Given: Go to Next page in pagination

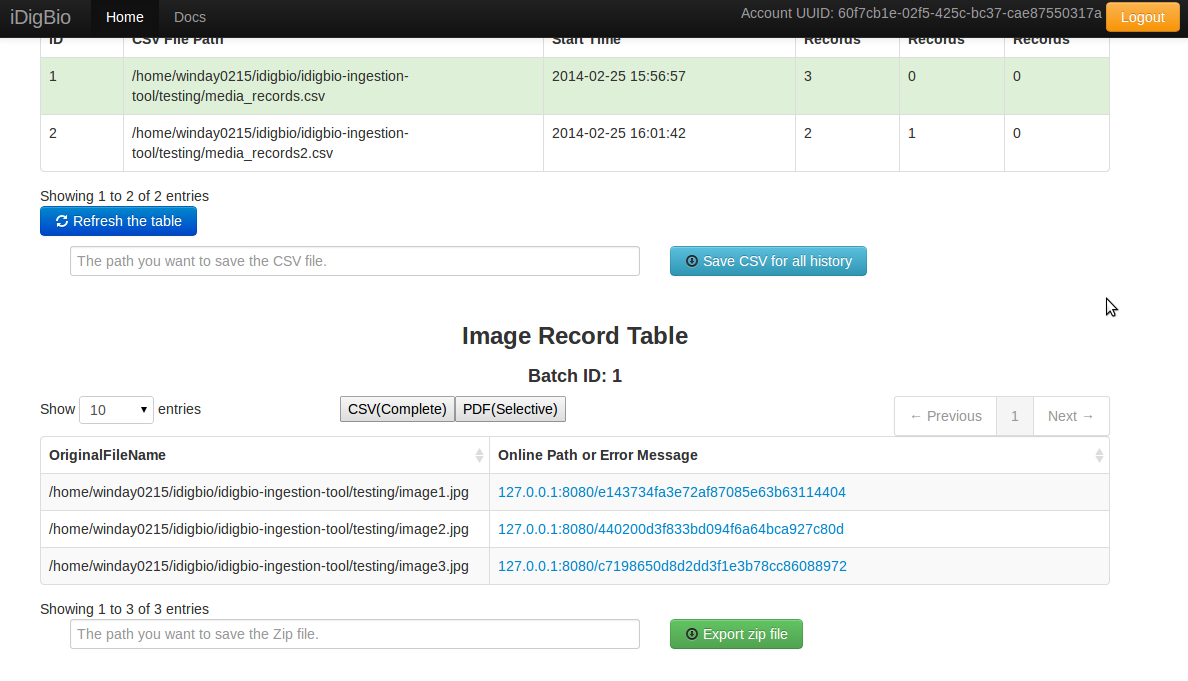Looking at the screenshot, I should [x=1071, y=416].
